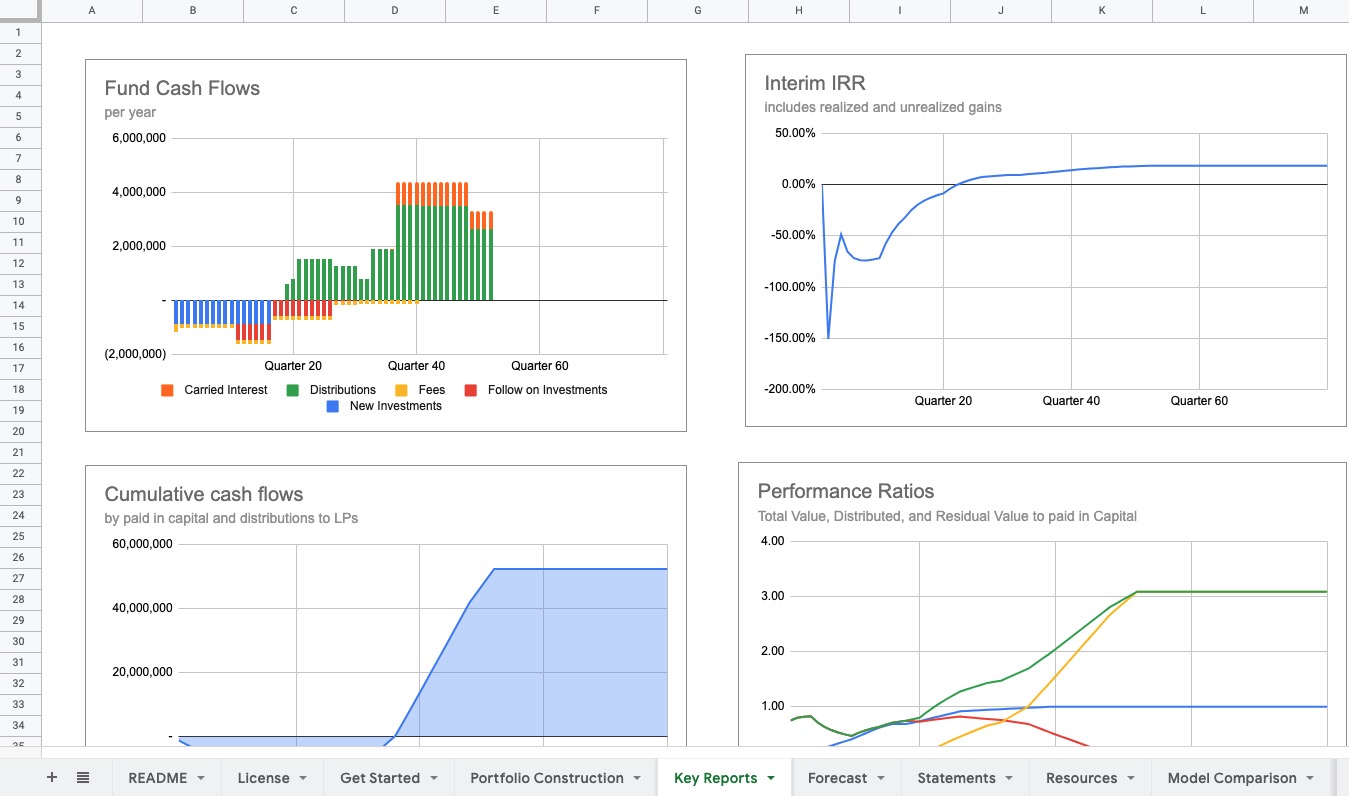The height and width of the screenshot is (796, 1349).
Task: Click the red Follow on Investments legend marker
Action: pyautogui.click(x=470, y=389)
